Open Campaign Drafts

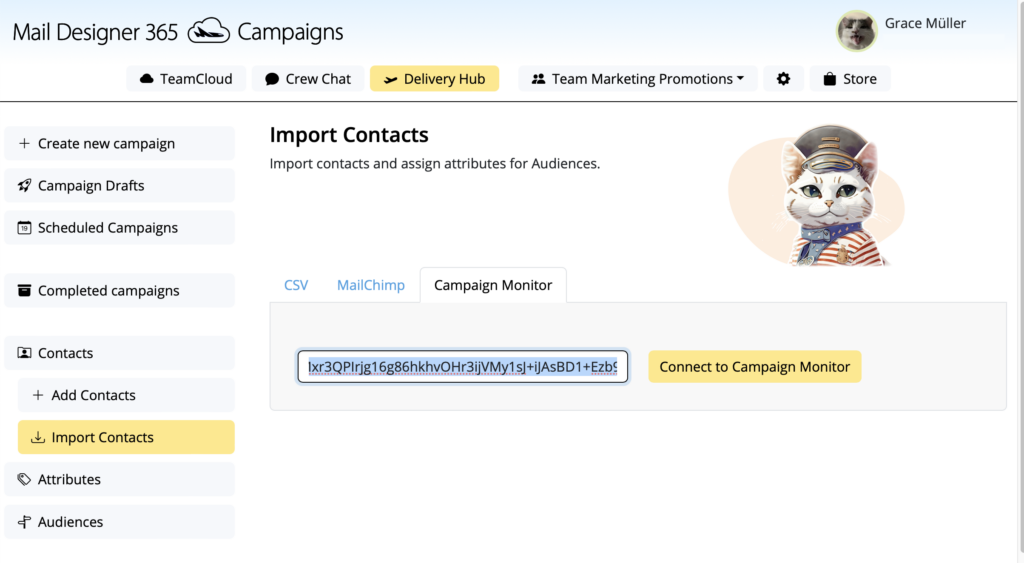(x=120, y=185)
